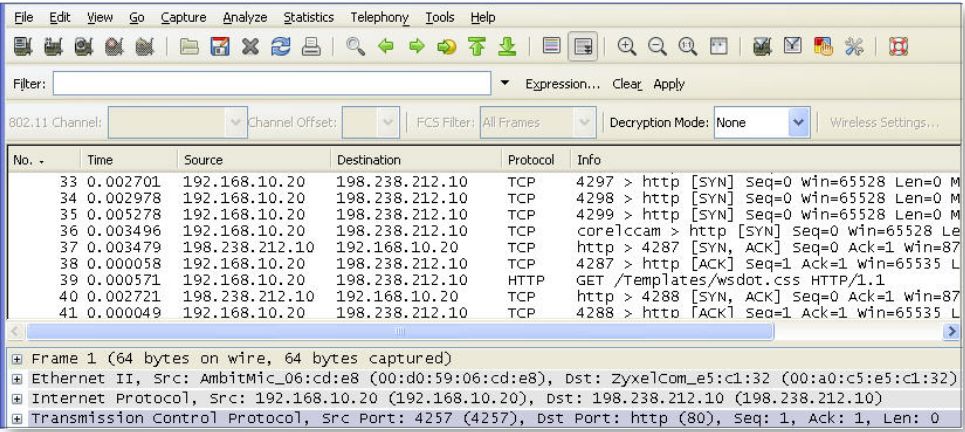965x432 pixels.
Task: Open the 802.11 Channel combo box
Action: tap(178, 122)
